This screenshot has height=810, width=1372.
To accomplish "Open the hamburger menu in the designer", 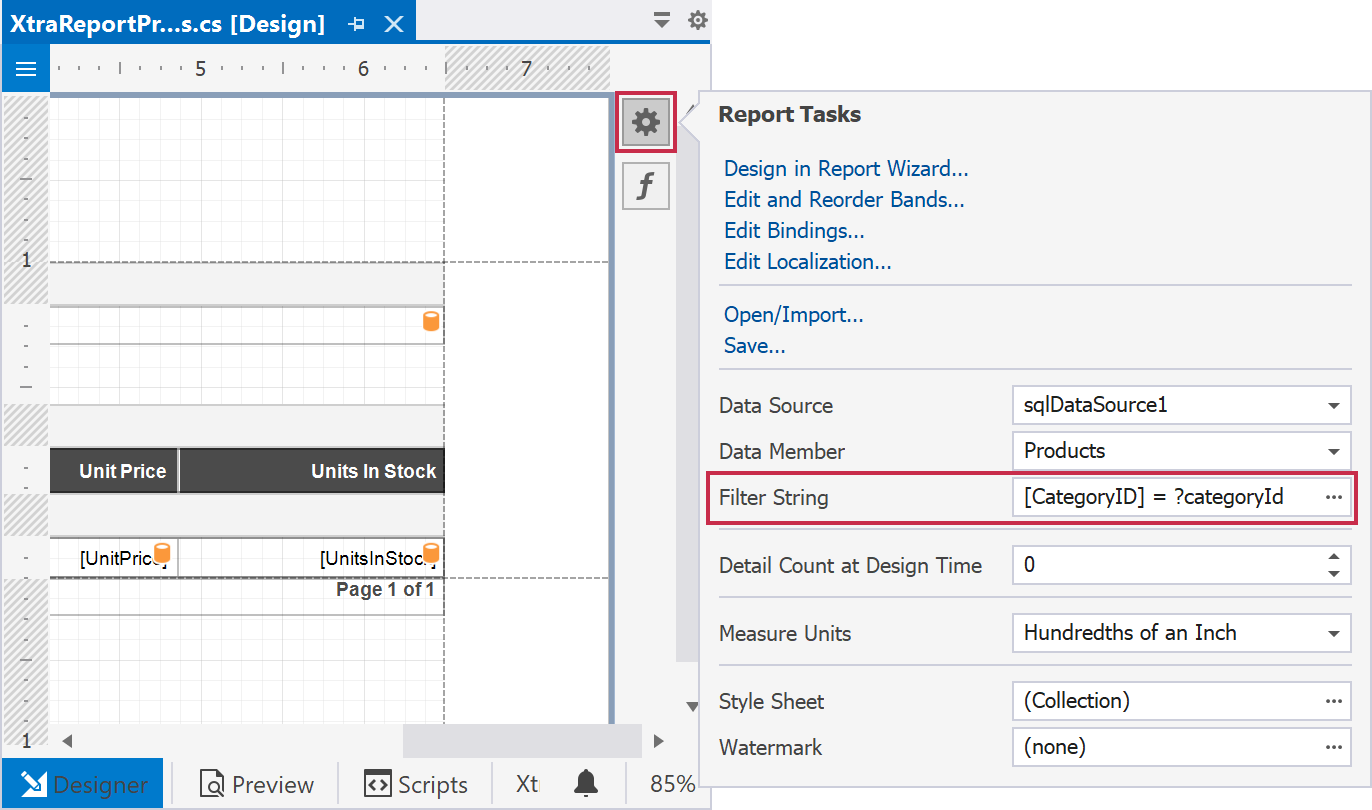I will [x=26, y=69].
